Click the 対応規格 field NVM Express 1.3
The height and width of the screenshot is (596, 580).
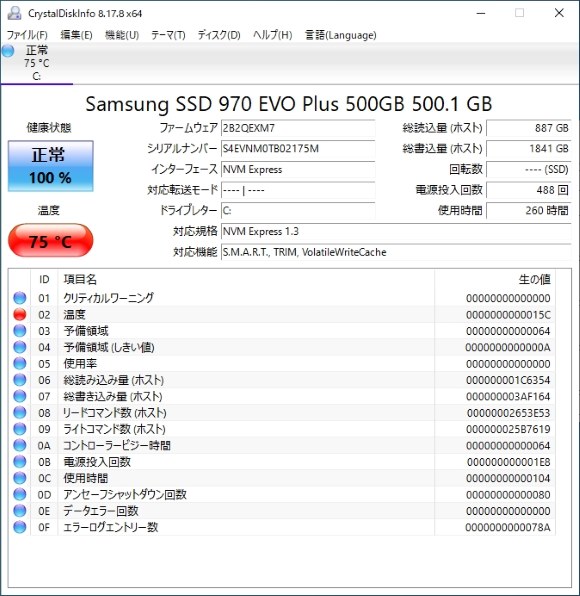(x=396, y=231)
